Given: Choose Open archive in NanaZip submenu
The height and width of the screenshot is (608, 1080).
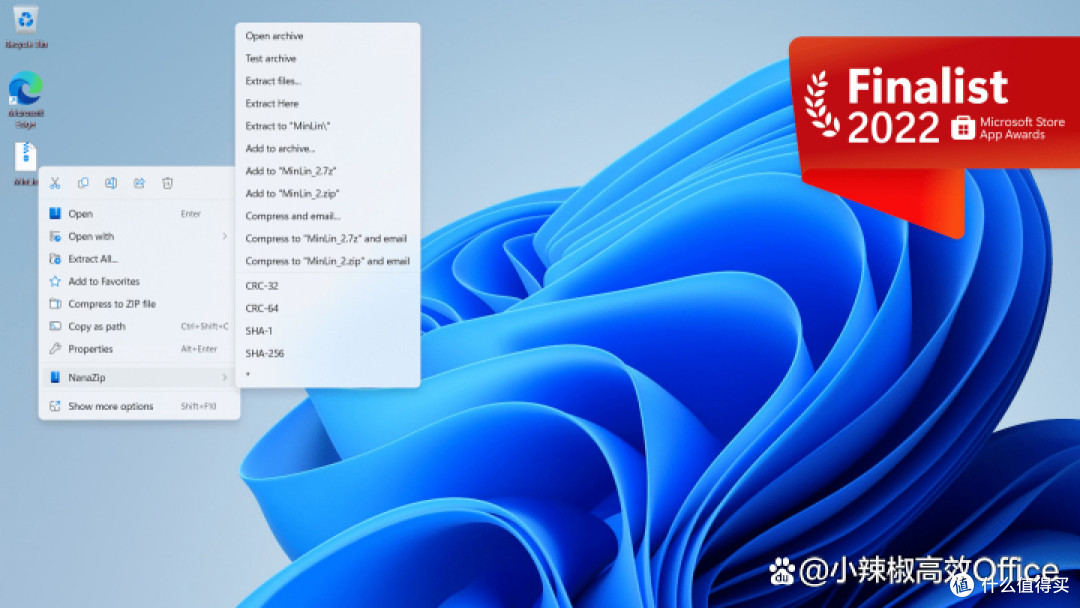Looking at the screenshot, I should point(328,36).
